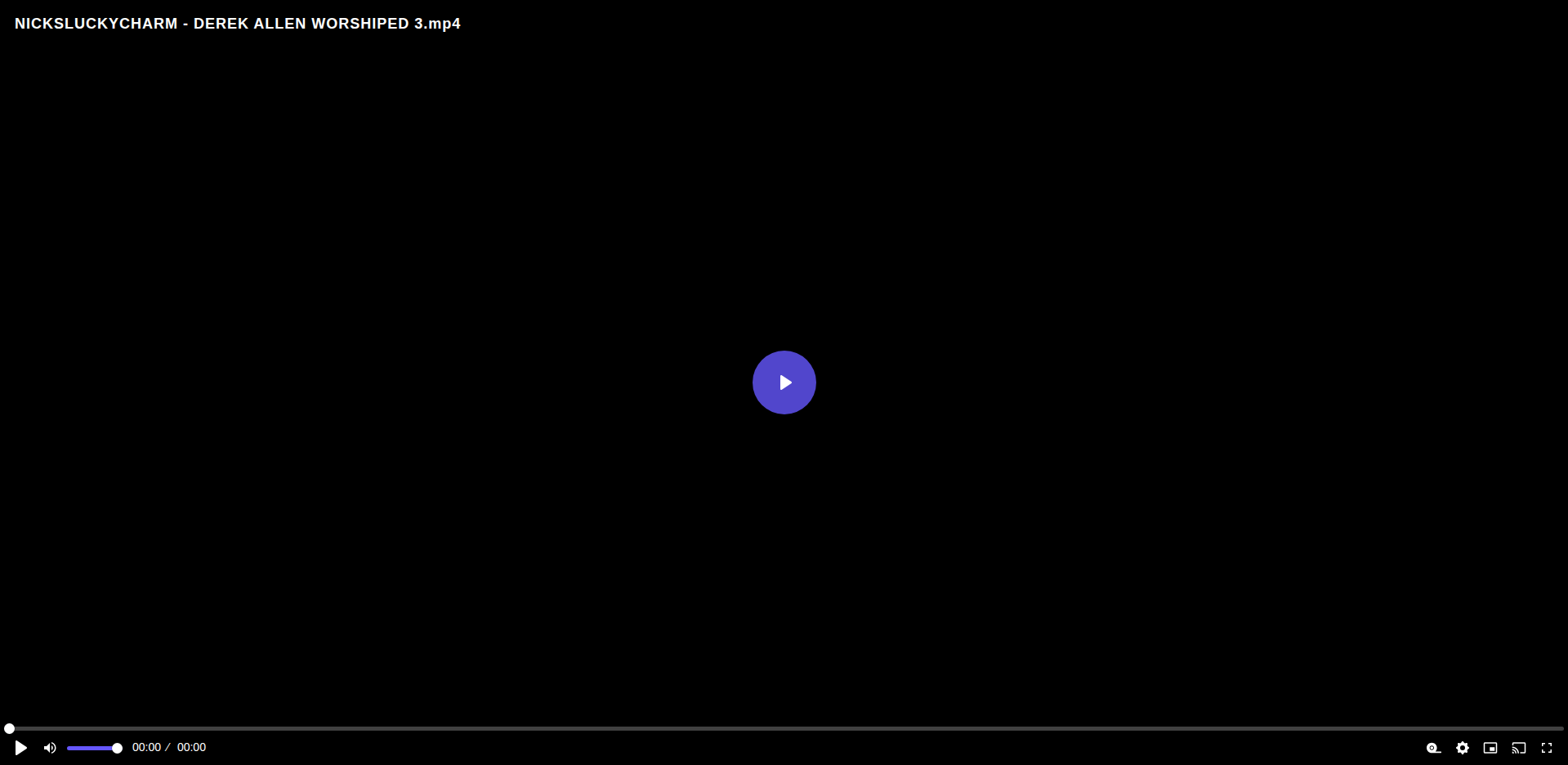The height and width of the screenshot is (765, 1568).
Task: Click the seek bar scrubber handle at the start
Action: [x=9, y=728]
